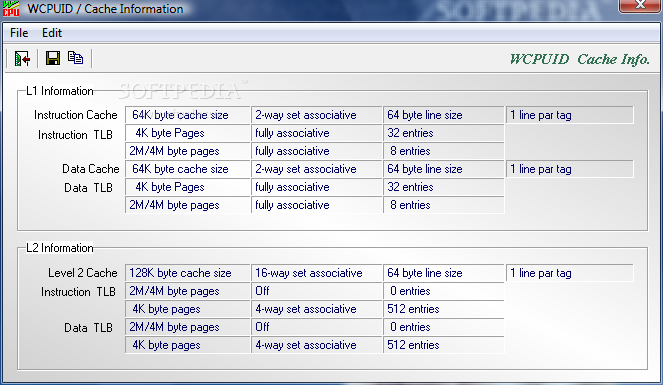
Task: Select Level 2 Cache '64 byte line size' cell
Action: click(x=444, y=273)
